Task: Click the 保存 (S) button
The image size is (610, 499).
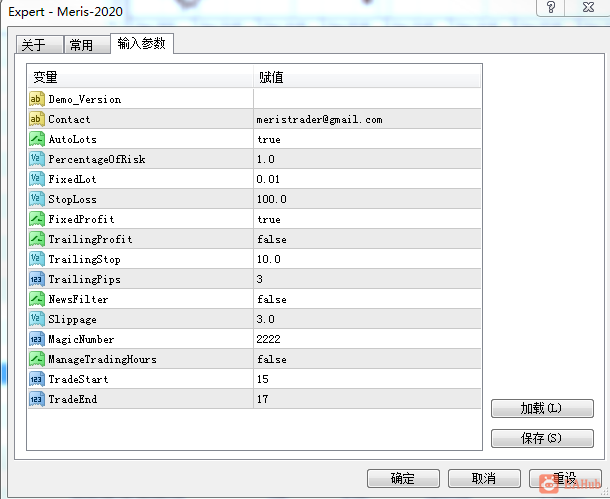Action: tap(542, 438)
